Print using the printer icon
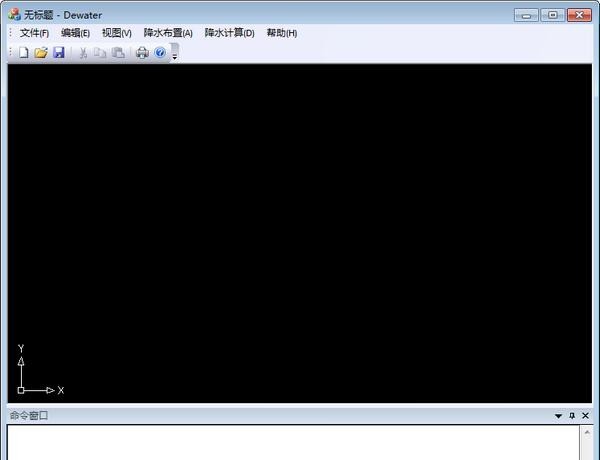Screen dimensions: 600x460 [x=142, y=52]
